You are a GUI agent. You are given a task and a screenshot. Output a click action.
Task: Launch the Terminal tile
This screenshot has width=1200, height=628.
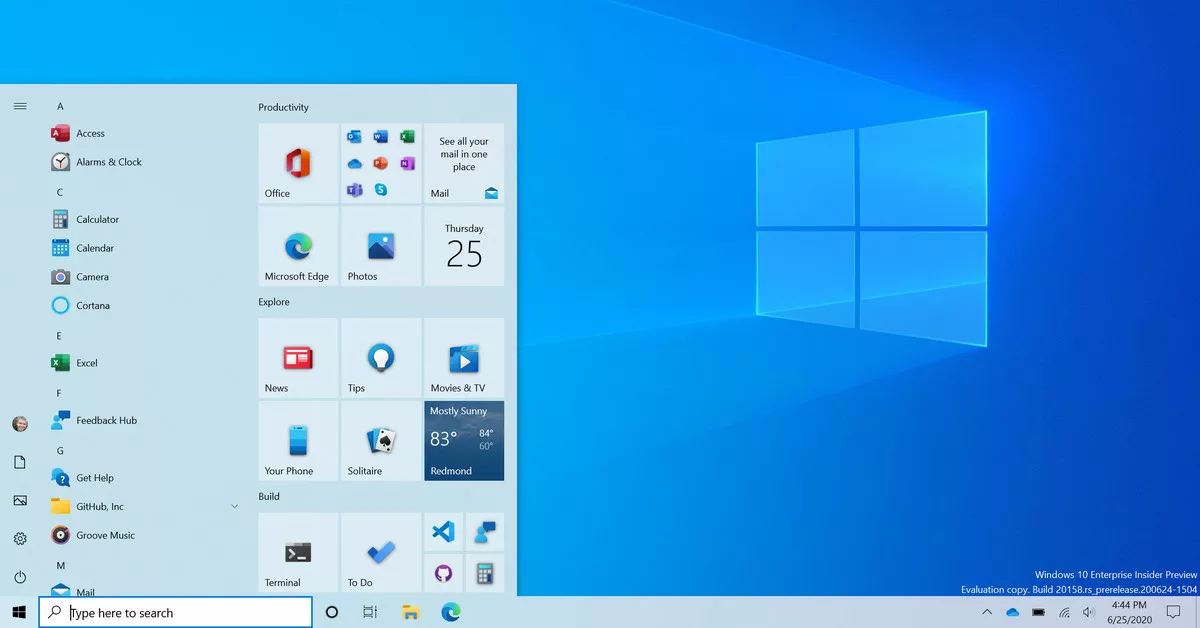click(x=298, y=553)
